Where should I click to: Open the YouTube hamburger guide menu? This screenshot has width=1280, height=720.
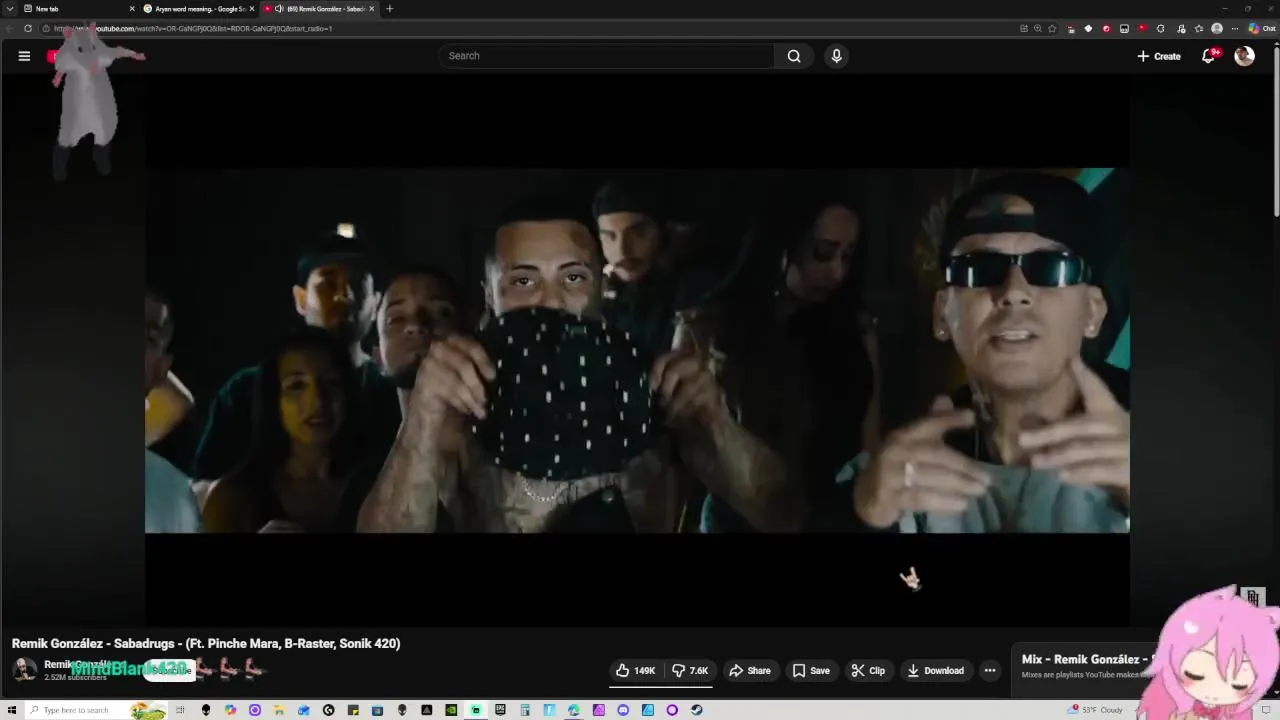pyautogui.click(x=24, y=56)
